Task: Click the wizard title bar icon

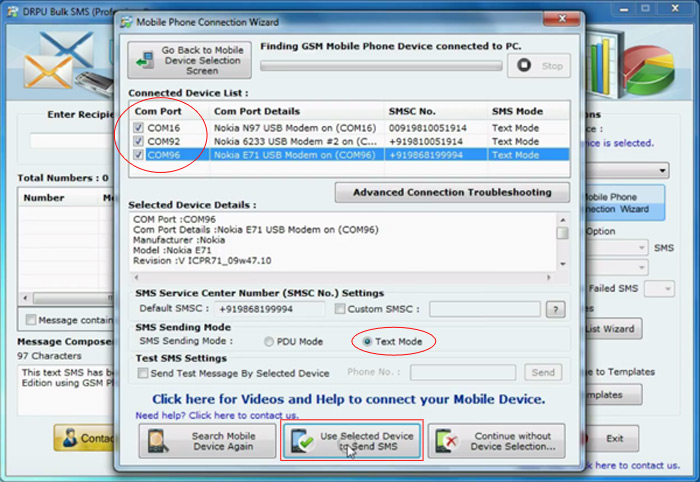Action: [x=127, y=22]
